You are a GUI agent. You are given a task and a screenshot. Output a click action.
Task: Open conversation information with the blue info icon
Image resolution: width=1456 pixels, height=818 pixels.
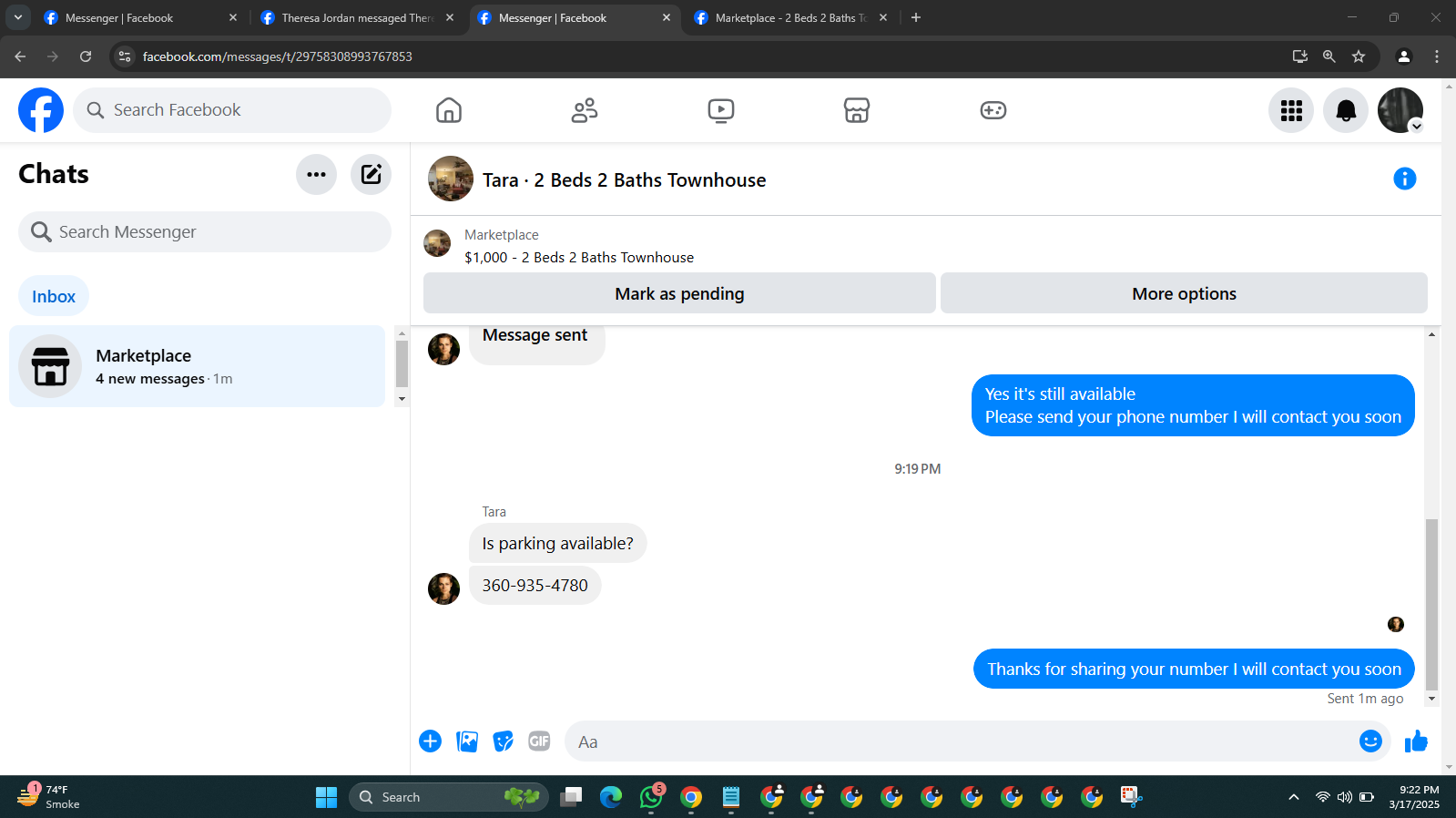pyautogui.click(x=1405, y=179)
